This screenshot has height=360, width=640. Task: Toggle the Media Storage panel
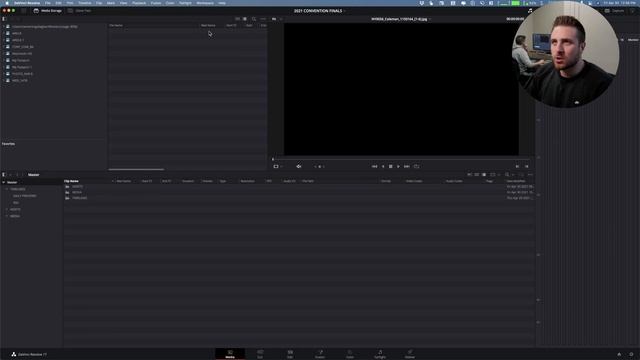48,11
